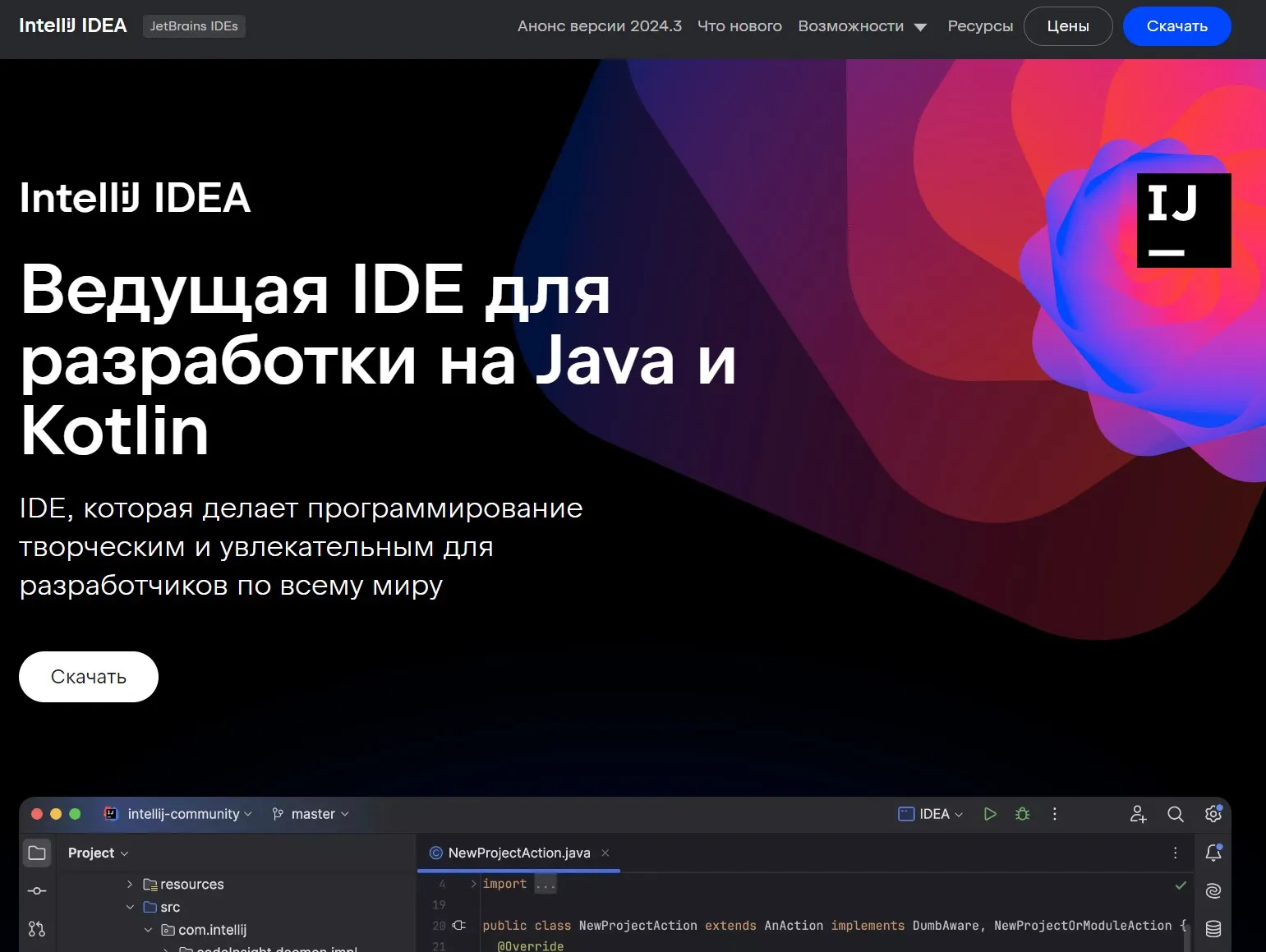The width and height of the screenshot is (1266, 952).
Task: Click the Code With Me user icon
Action: click(x=1138, y=814)
